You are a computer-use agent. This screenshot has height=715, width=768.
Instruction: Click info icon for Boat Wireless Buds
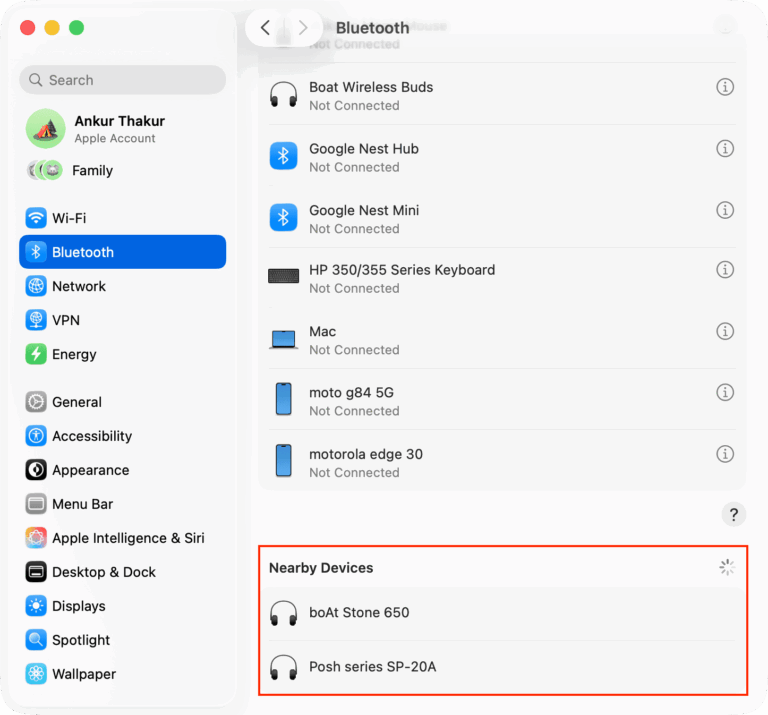click(x=725, y=87)
